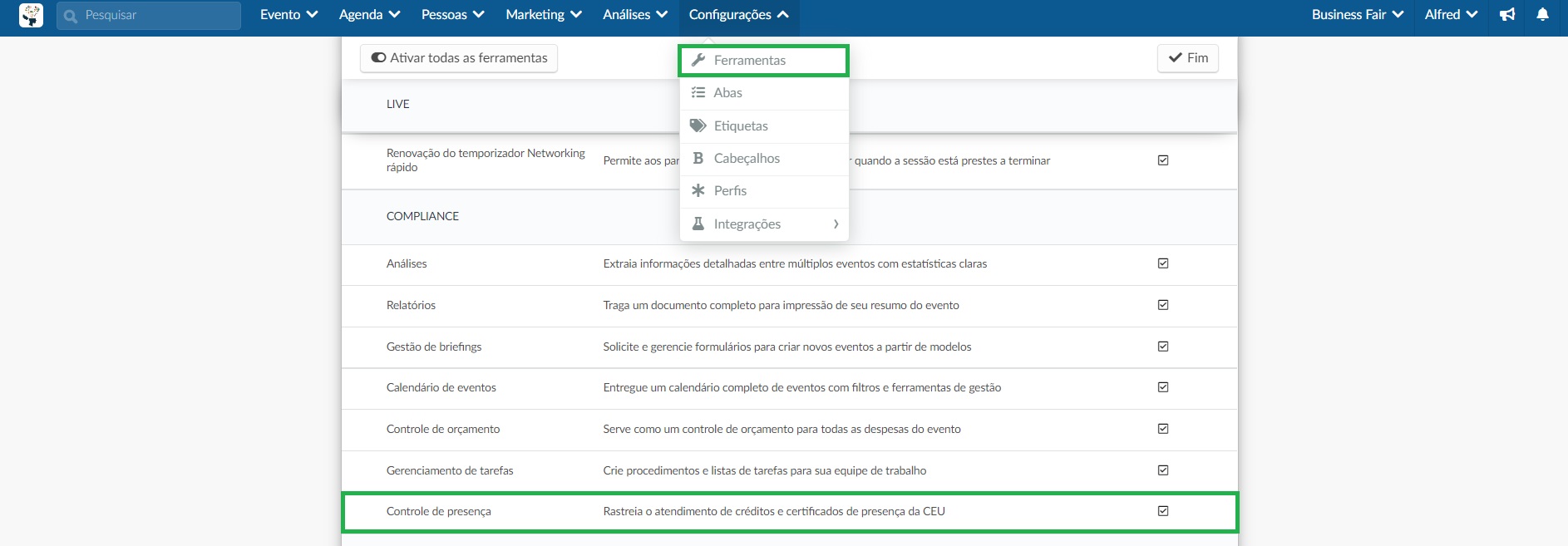Click 'Crie procedimentos e listas de tarefas' description

[x=765, y=470]
